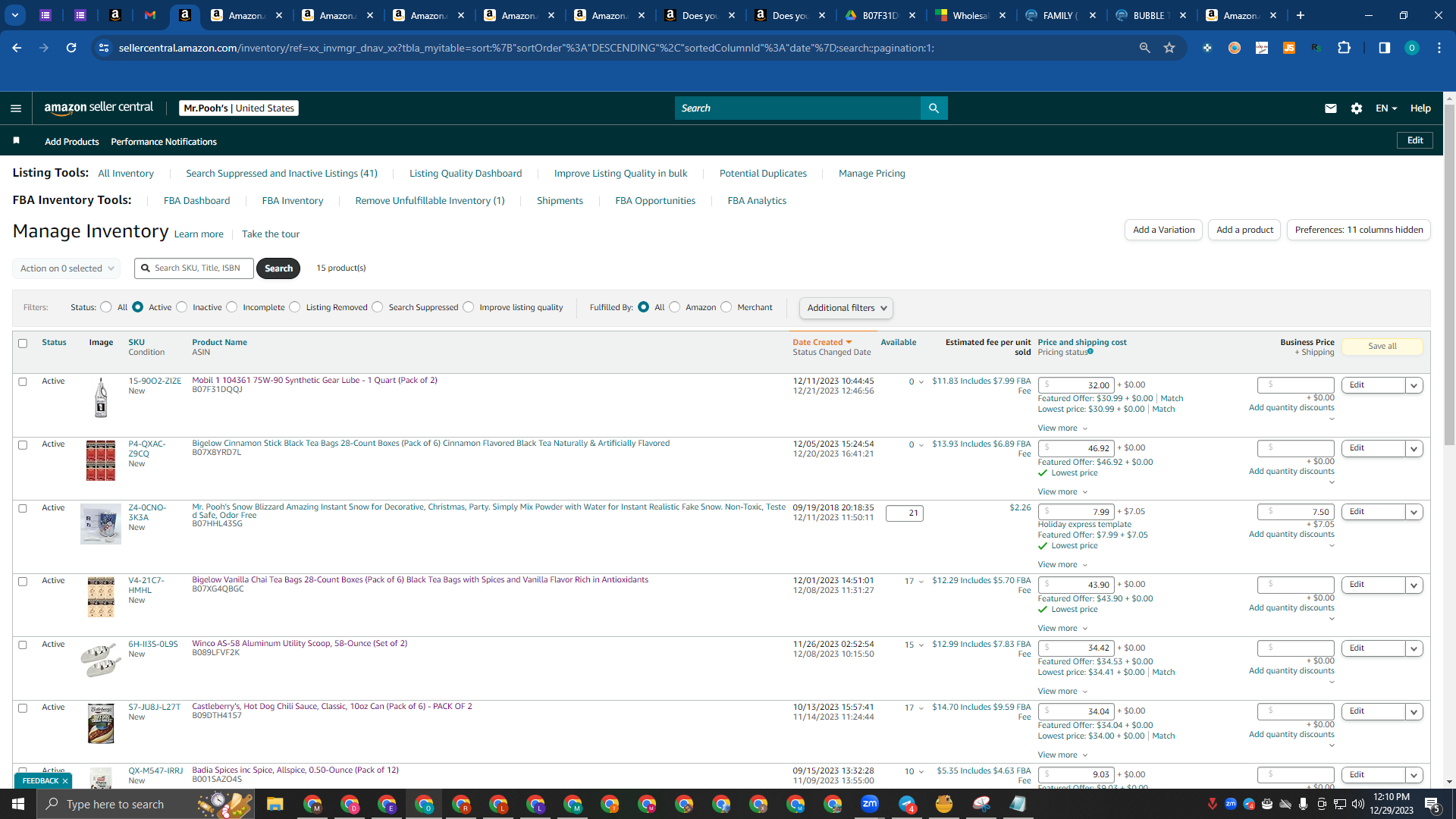The width and height of the screenshot is (1456, 819).
Task: Click the Add a Variation button
Action: [1163, 230]
